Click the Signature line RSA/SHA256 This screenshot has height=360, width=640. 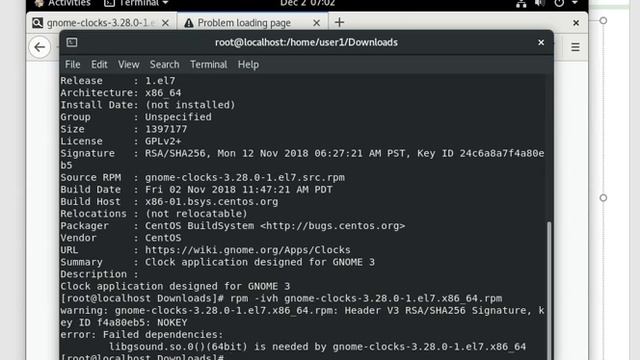pos(302,159)
